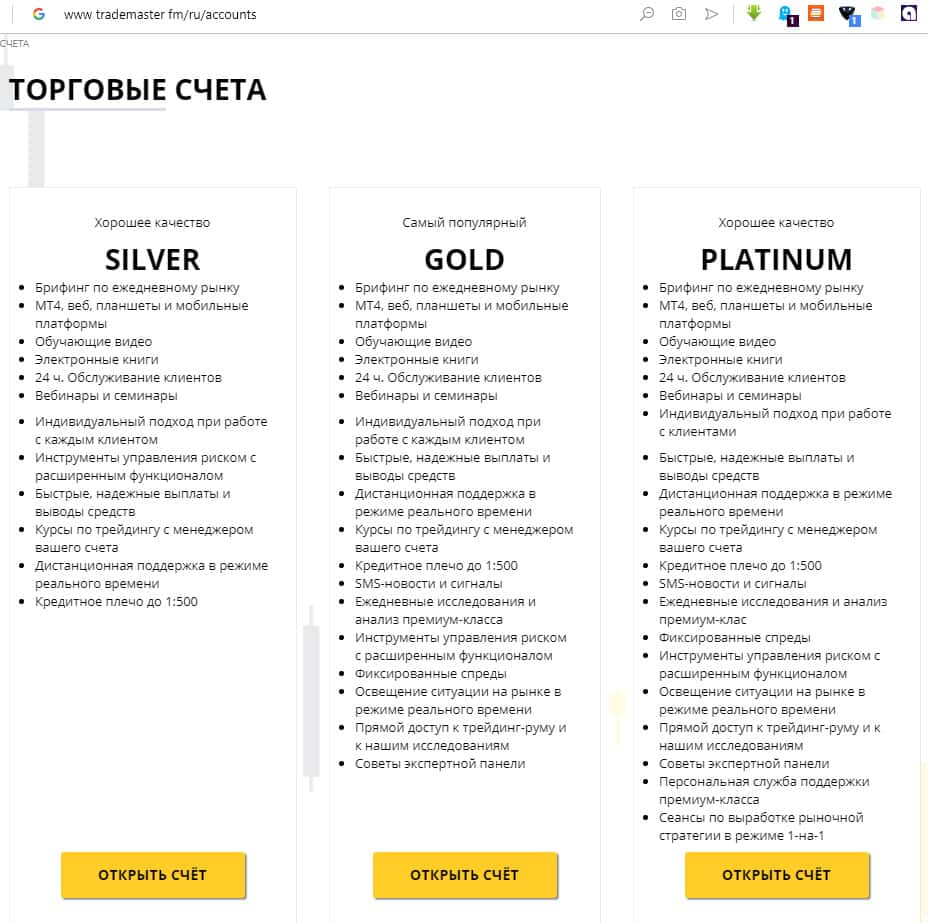Click the SILVER account heading
Viewport: 928px width, 923px height.
pos(152,260)
